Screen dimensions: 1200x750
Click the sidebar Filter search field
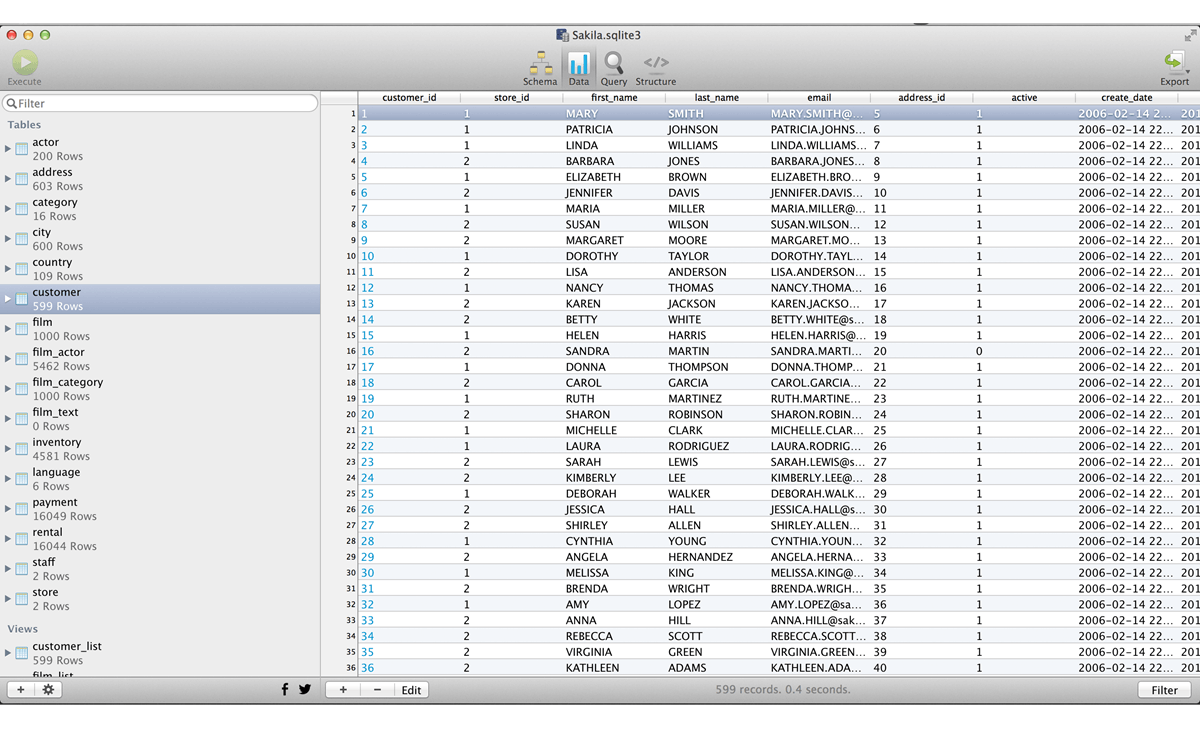point(160,103)
